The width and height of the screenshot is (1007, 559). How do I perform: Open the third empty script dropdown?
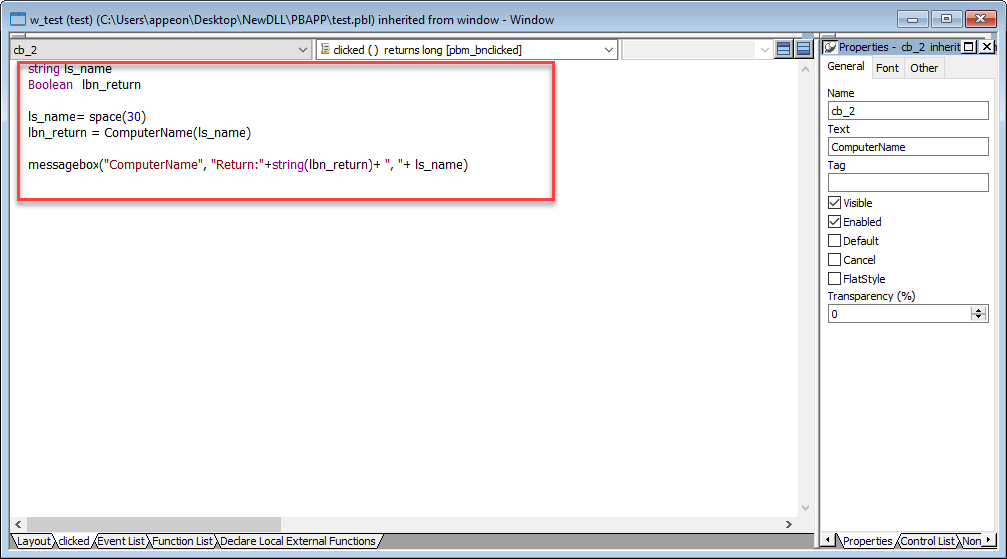[x=765, y=49]
